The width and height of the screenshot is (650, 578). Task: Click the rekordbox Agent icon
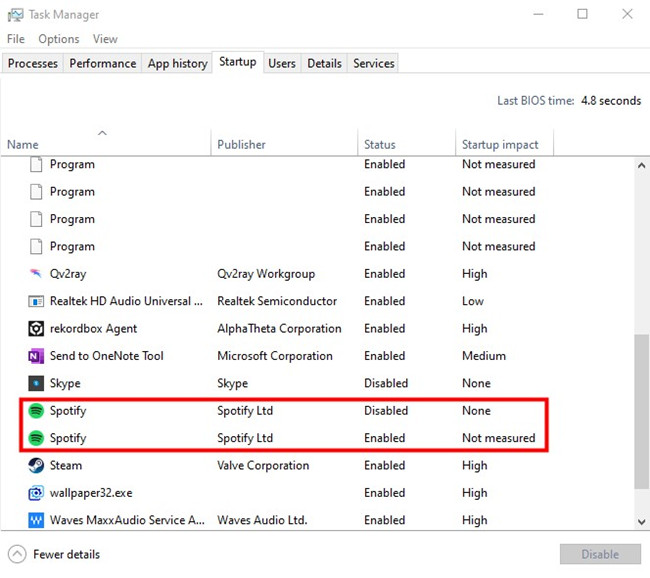[x=36, y=328]
